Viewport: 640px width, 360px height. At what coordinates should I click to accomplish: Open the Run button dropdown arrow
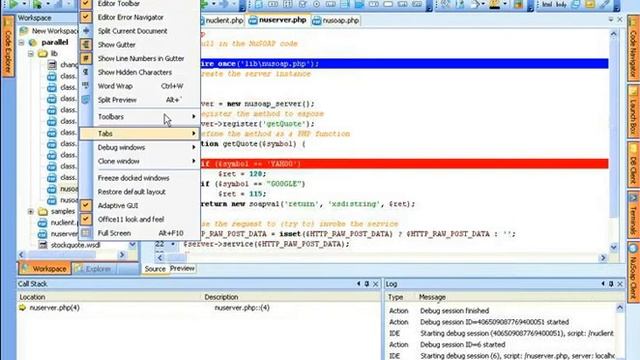point(23,4)
